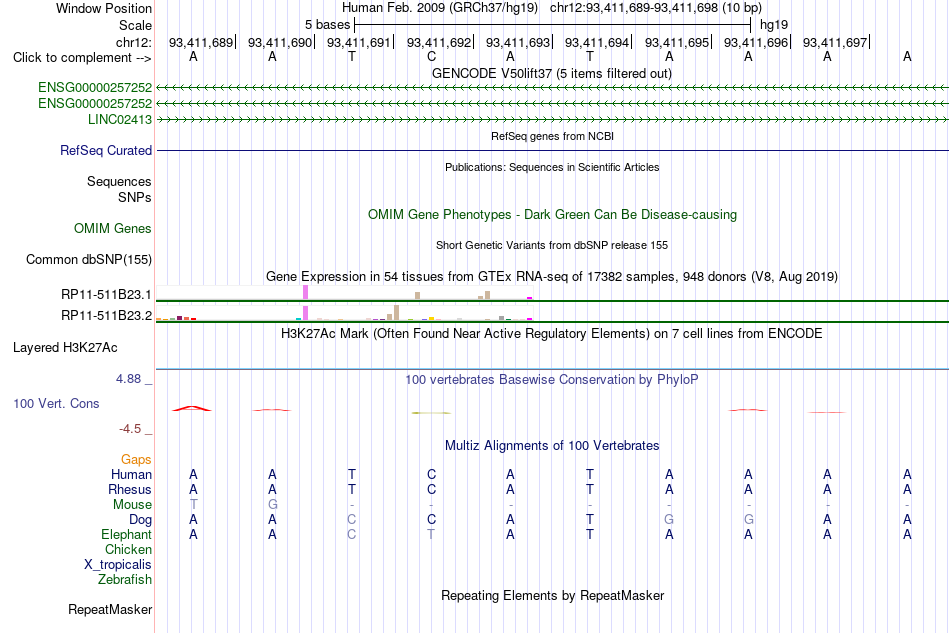Click the orange Gaps label
950x633 pixels.
coord(136,459)
